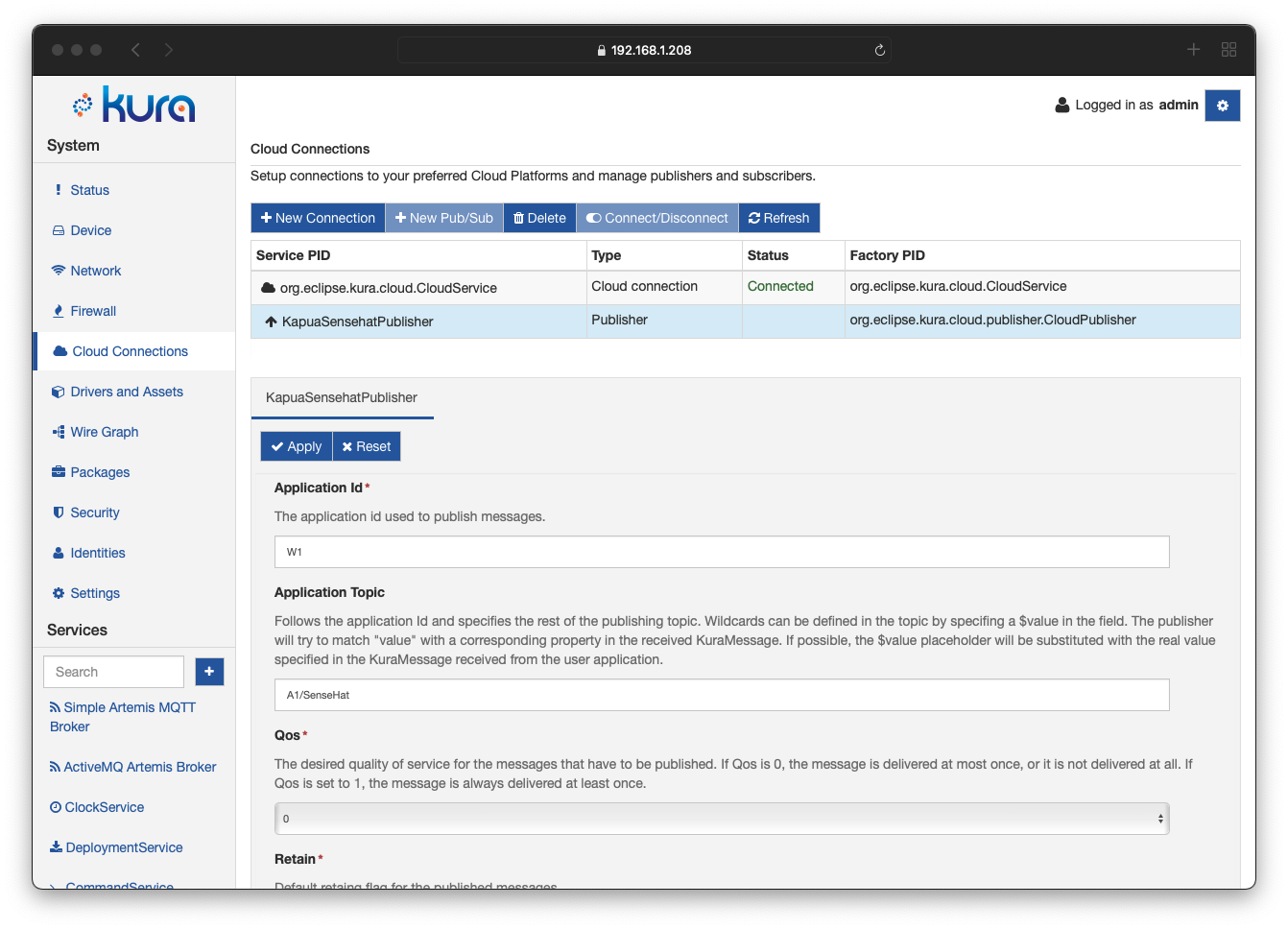Click the New Connection button
1288x929 pixels.
pos(318,218)
